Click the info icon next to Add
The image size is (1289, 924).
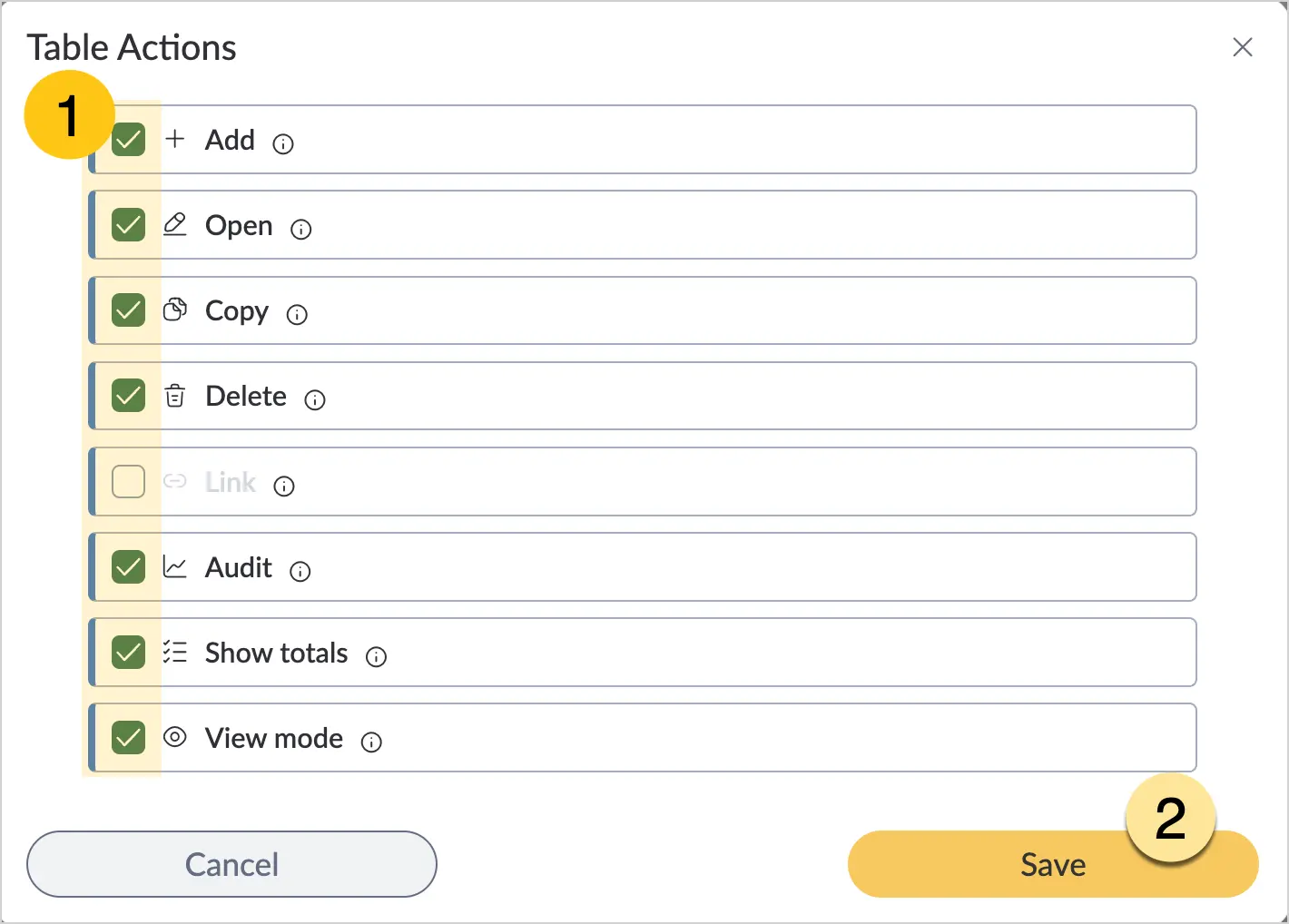[283, 144]
